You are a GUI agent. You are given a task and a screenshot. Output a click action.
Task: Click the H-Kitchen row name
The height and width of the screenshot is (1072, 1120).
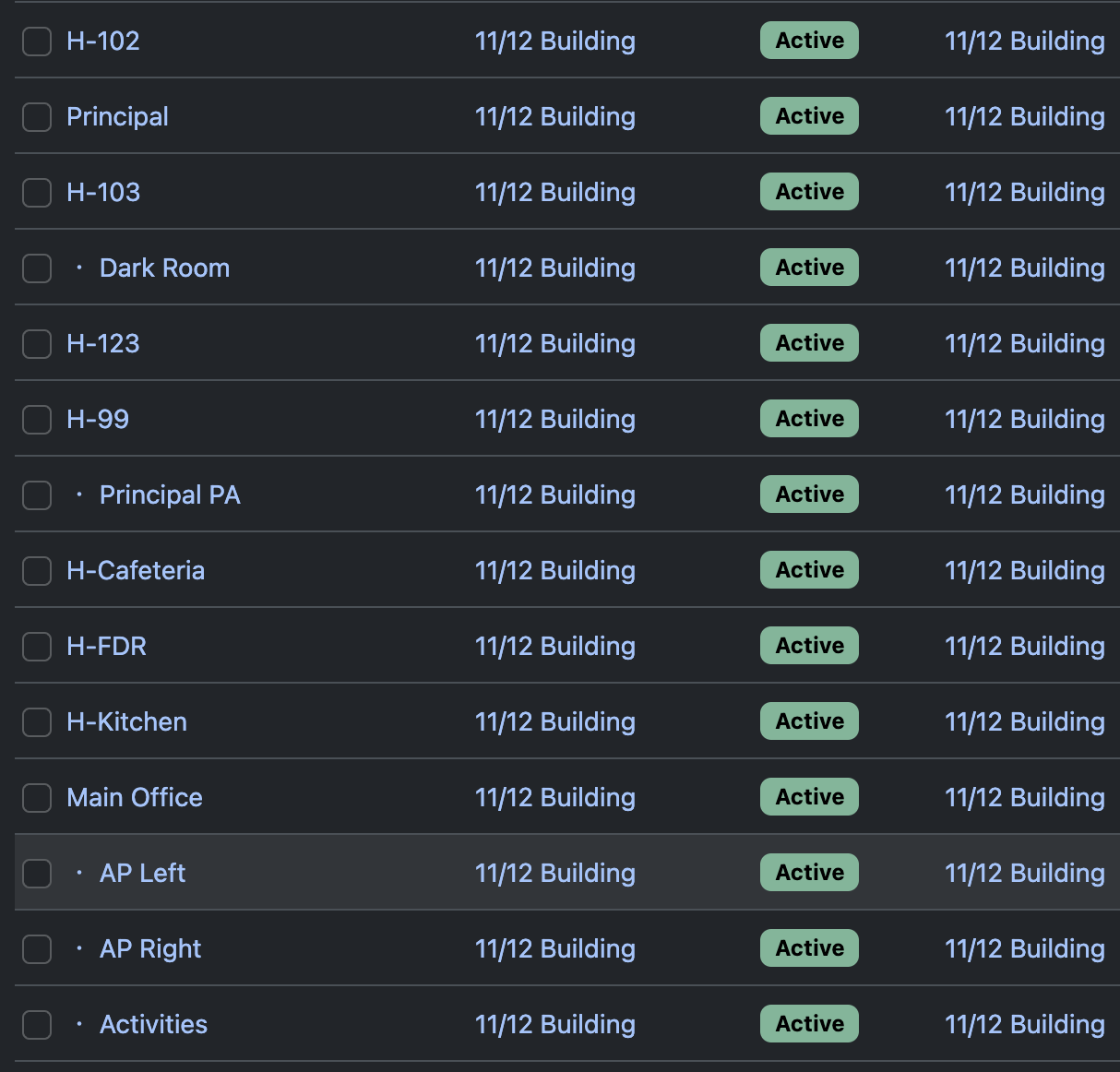click(x=126, y=721)
